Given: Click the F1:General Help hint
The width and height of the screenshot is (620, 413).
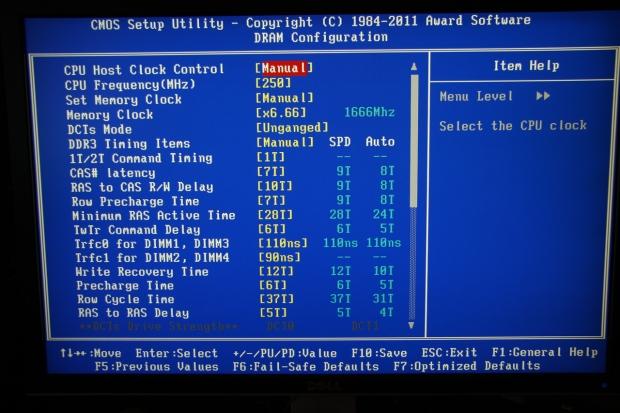Looking at the screenshot, I should 545,352.
